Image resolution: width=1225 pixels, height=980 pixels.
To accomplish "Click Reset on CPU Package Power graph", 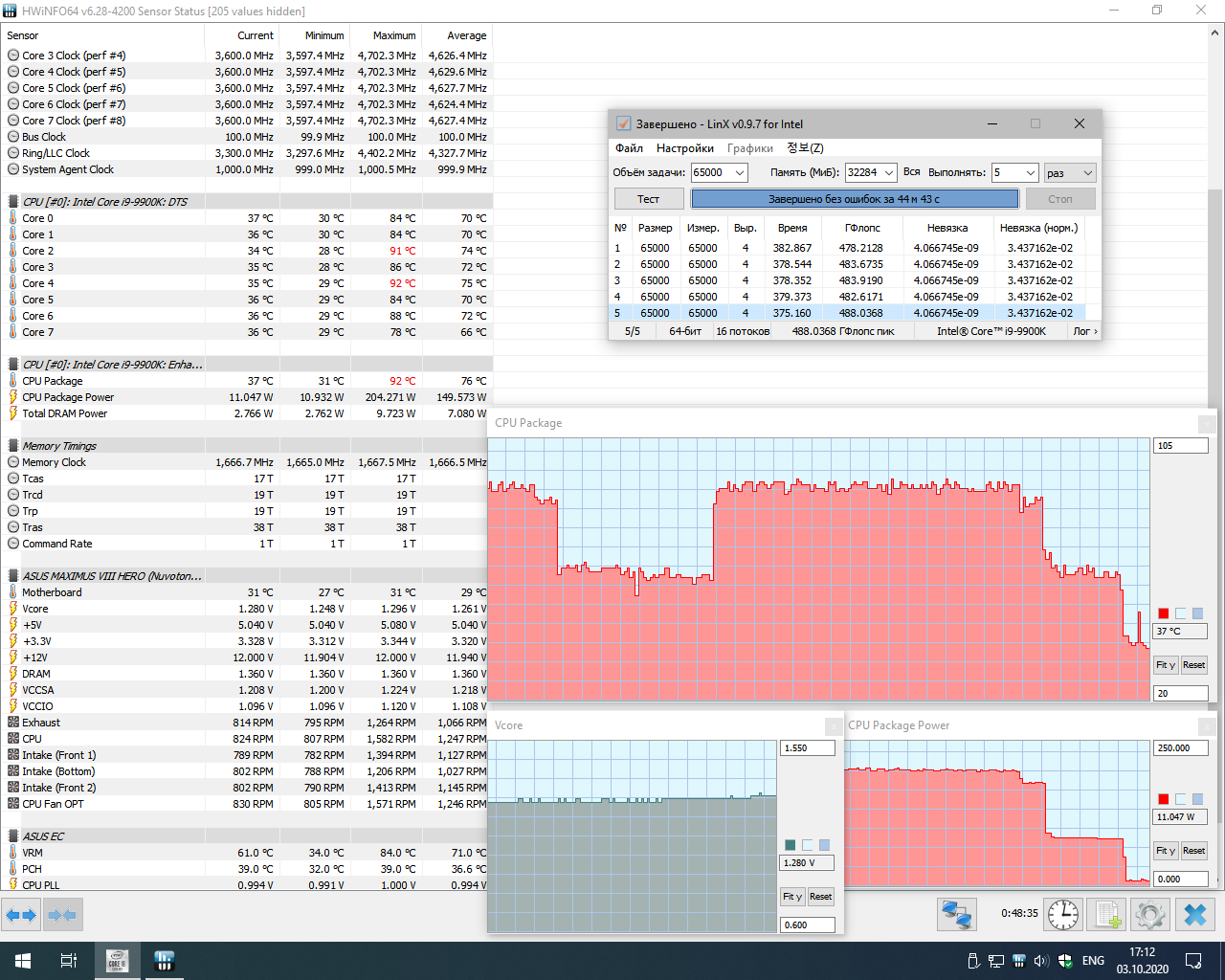I will (1193, 851).
